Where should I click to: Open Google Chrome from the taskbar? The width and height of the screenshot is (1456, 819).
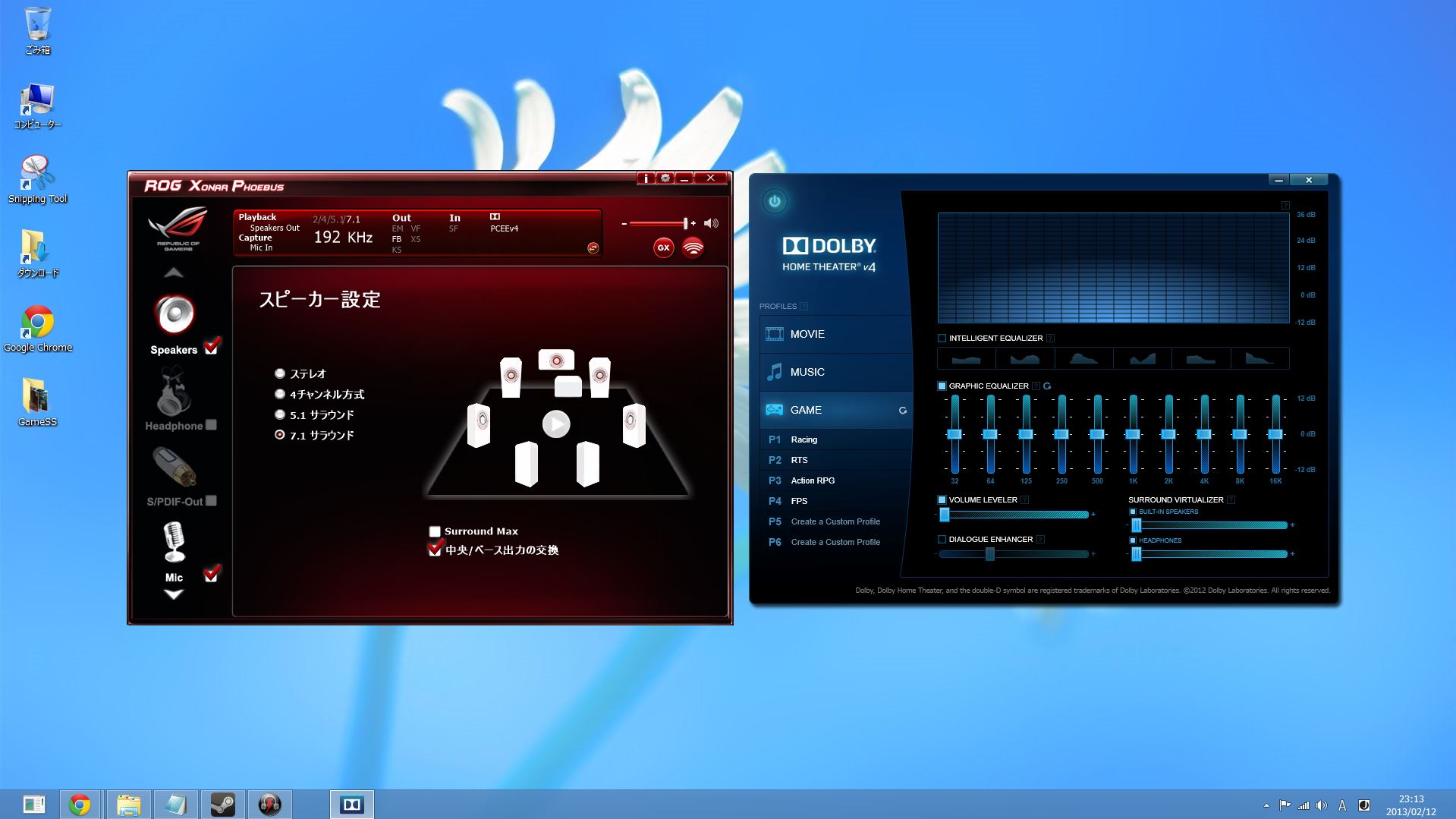click(x=80, y=804)
